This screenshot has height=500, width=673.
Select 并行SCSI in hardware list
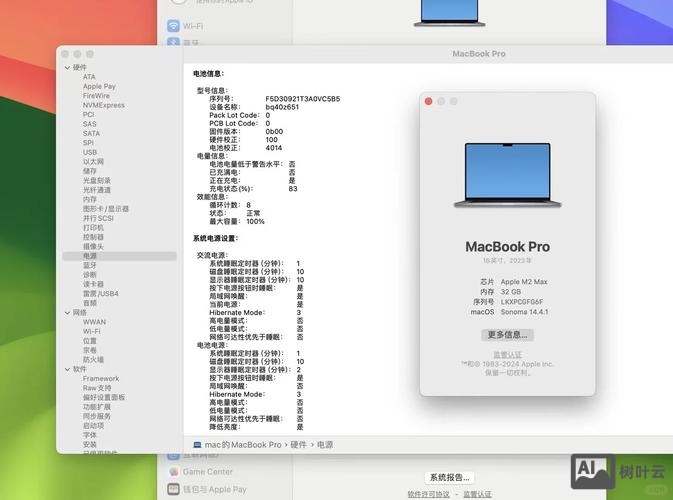click(98, 218)
